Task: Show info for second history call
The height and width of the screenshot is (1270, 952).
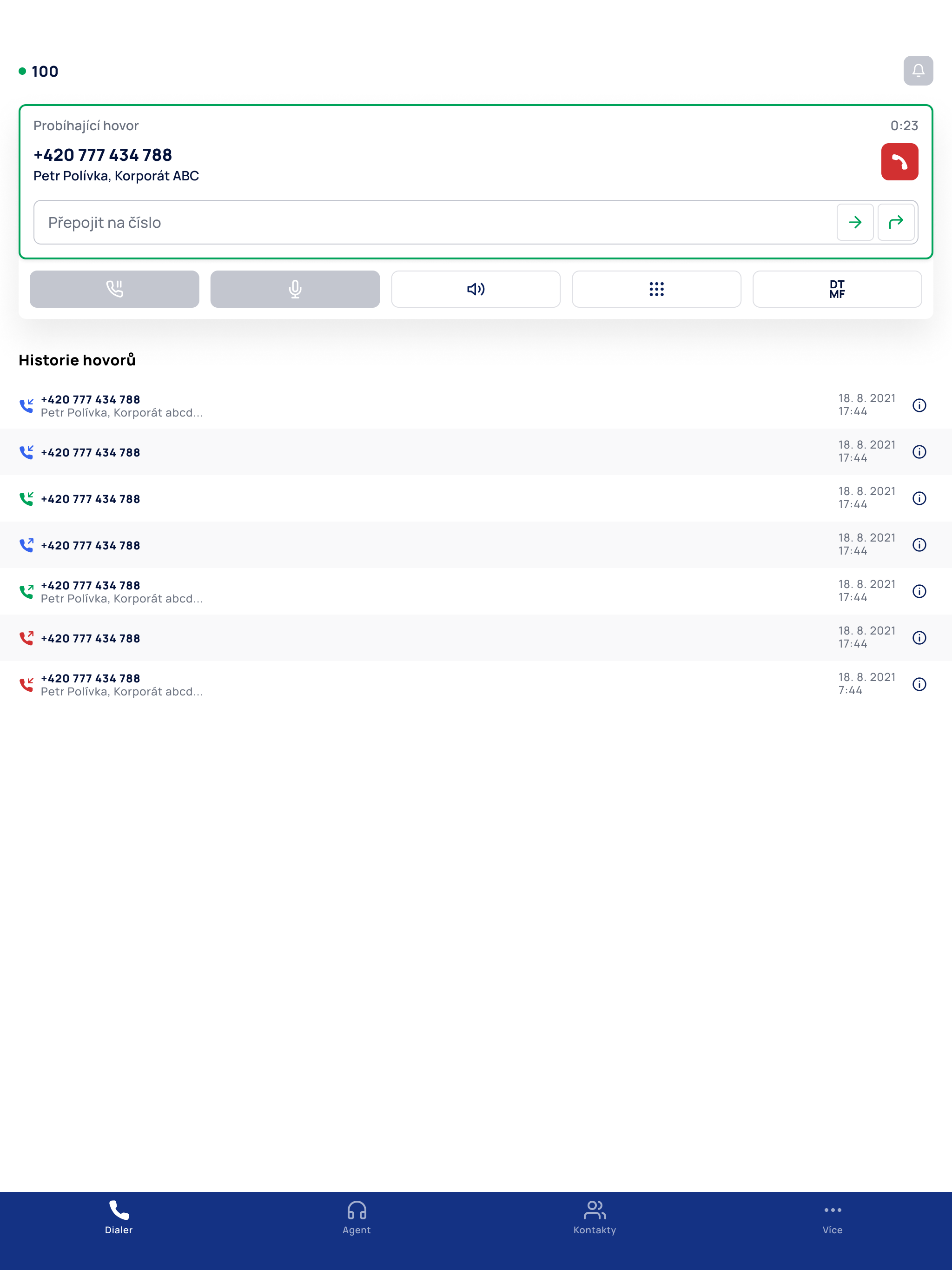Action: 919,452
